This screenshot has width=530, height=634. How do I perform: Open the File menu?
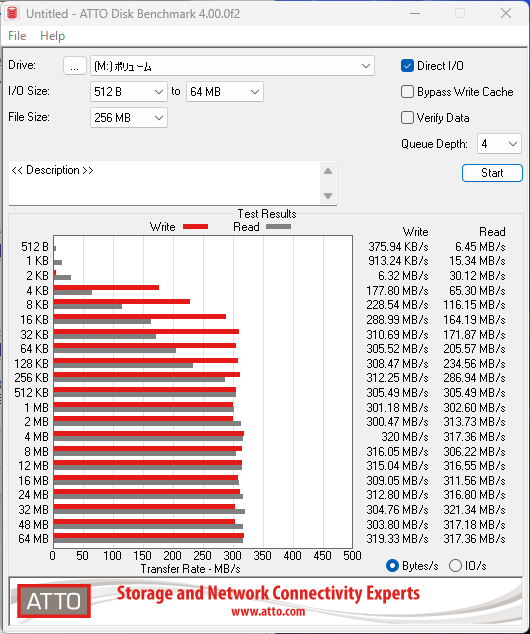[17, 36]
